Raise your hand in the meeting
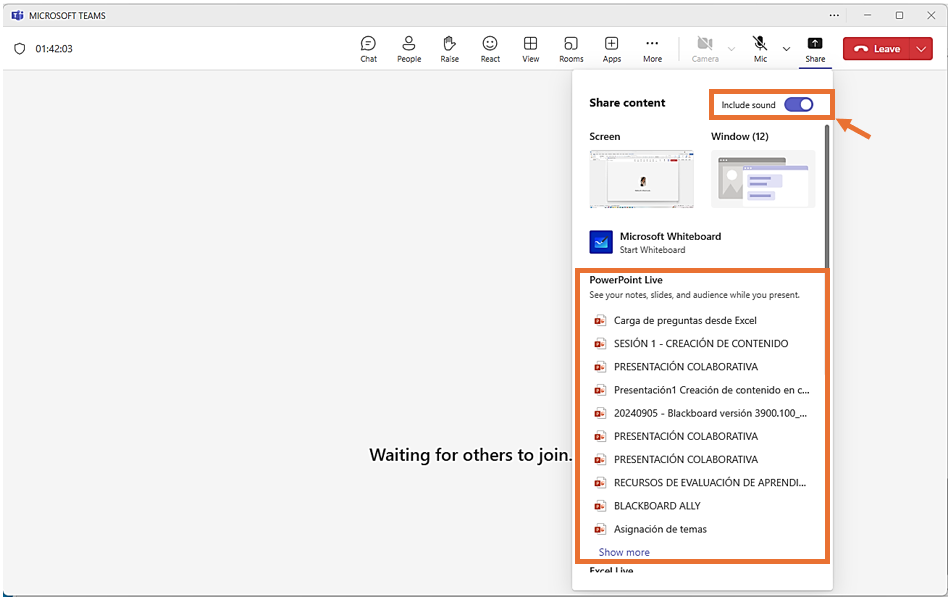This screenshot has height=603, width=952. coord(450,49)
